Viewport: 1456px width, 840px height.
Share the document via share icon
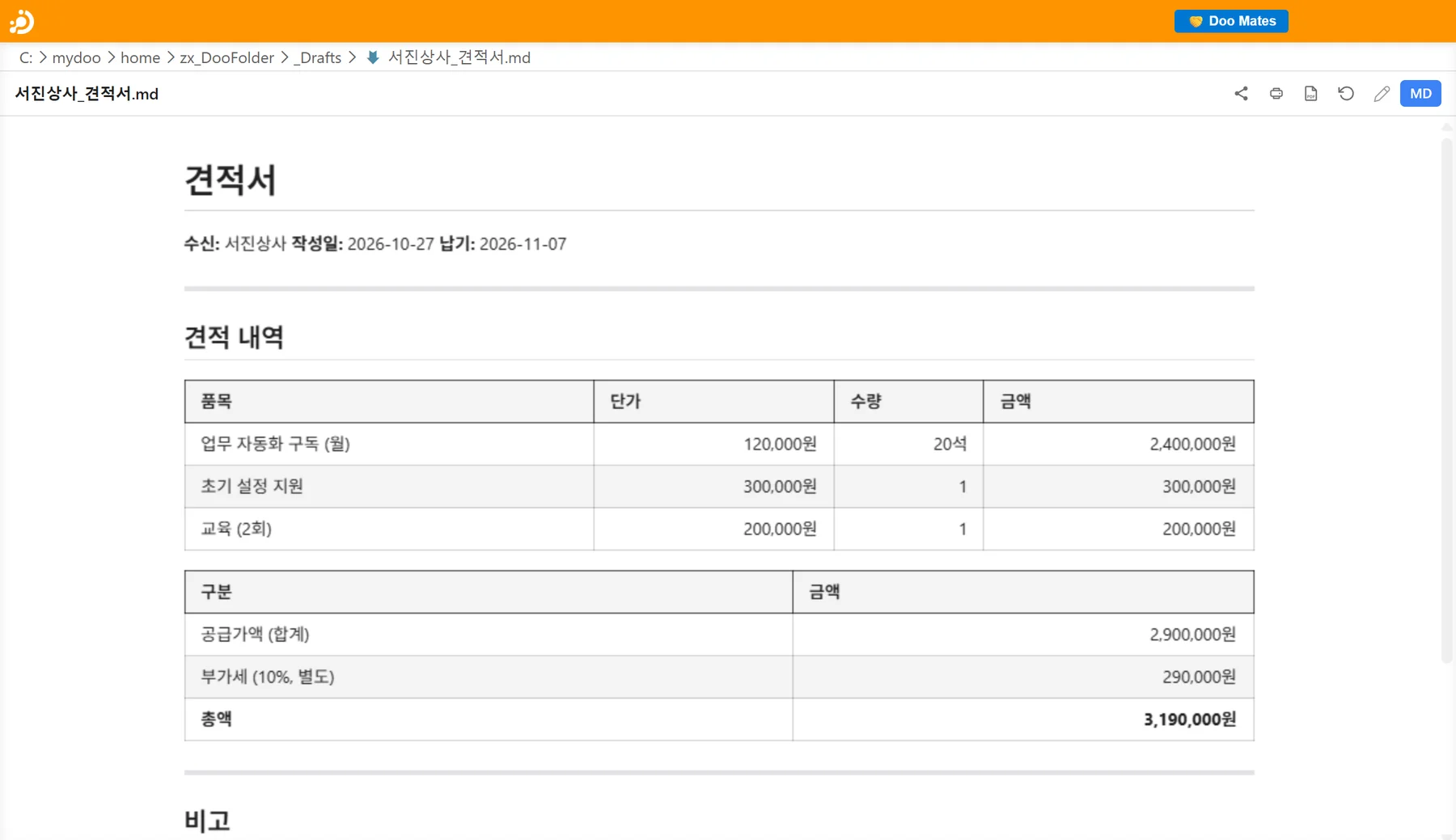(1241, 94)
